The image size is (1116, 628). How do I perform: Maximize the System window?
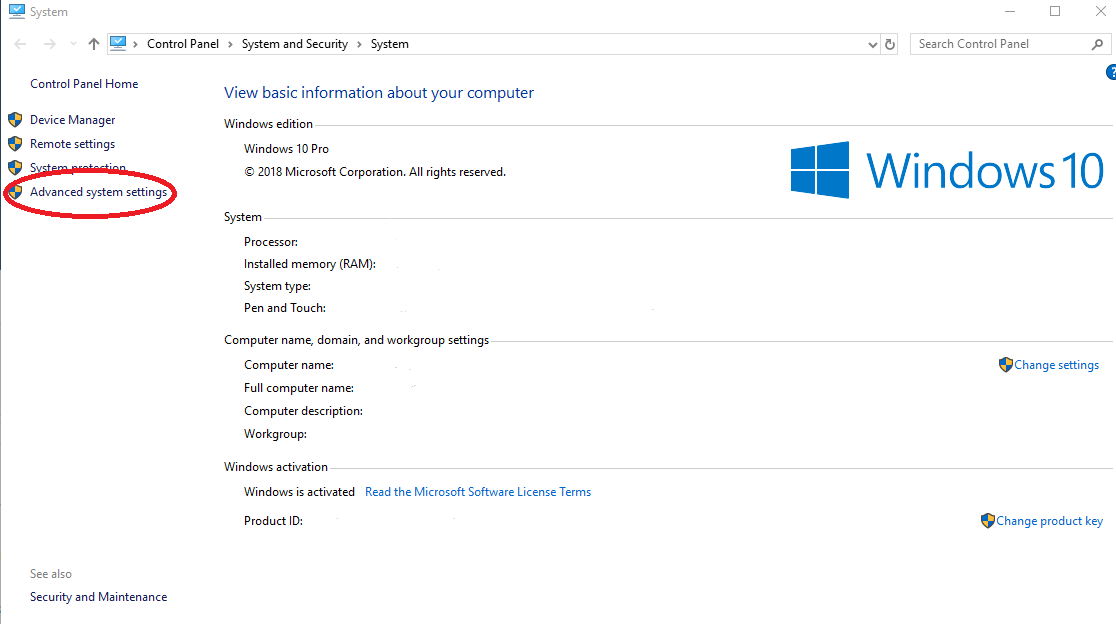(x=1055, y=11)
